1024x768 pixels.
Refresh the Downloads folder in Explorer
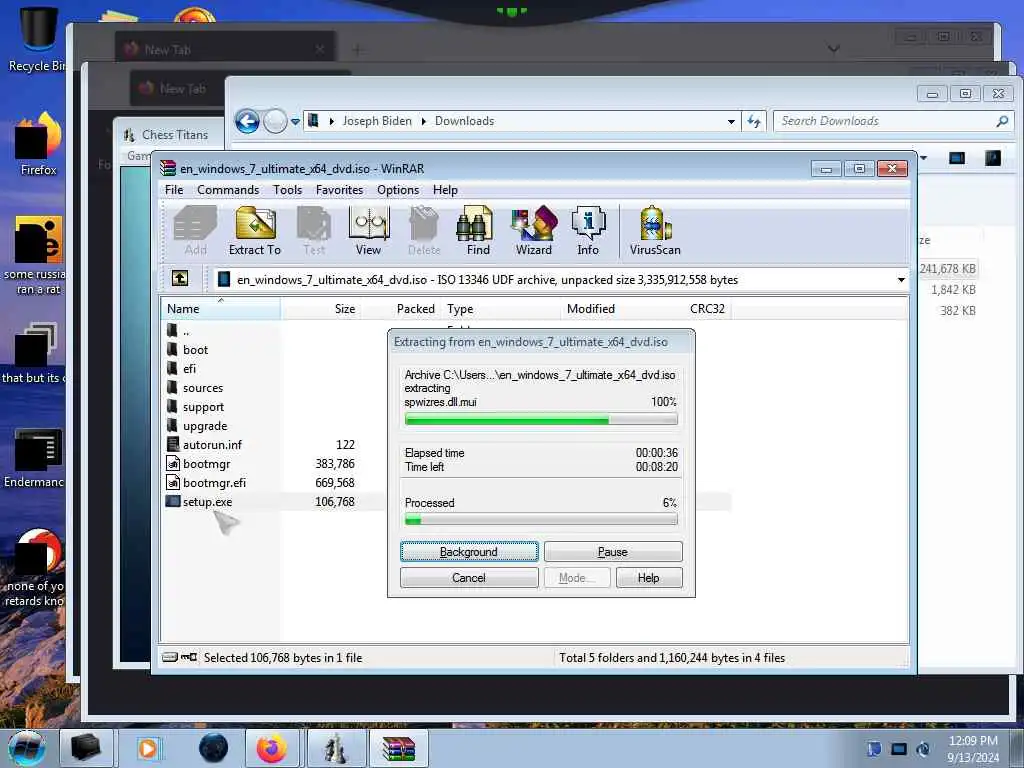pos(754,121)
